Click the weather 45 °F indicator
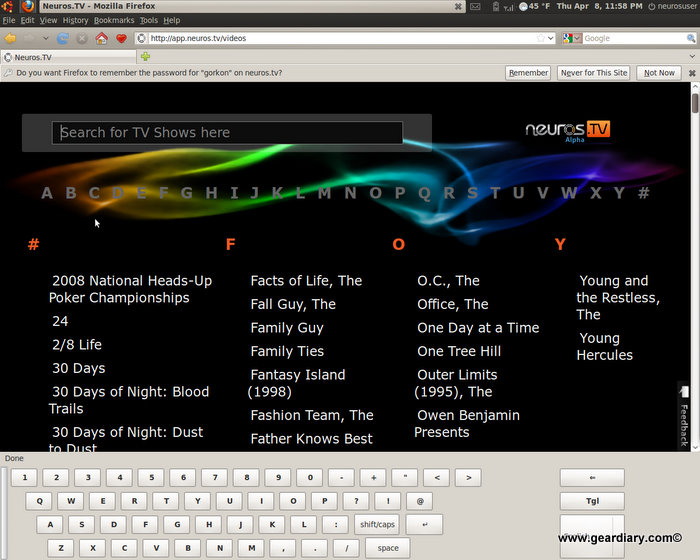700x560 pixels. click(x=535, y=6)
